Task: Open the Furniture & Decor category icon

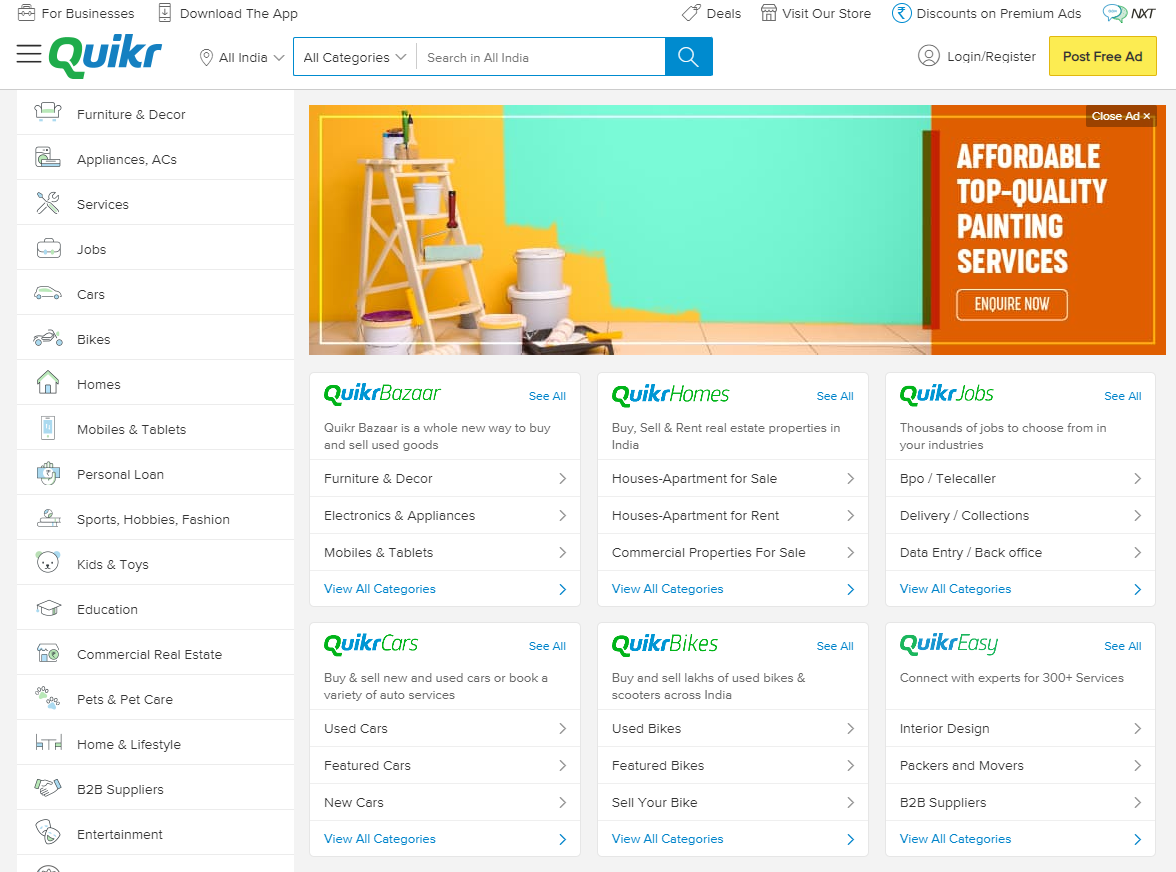Action: (48, 113)
